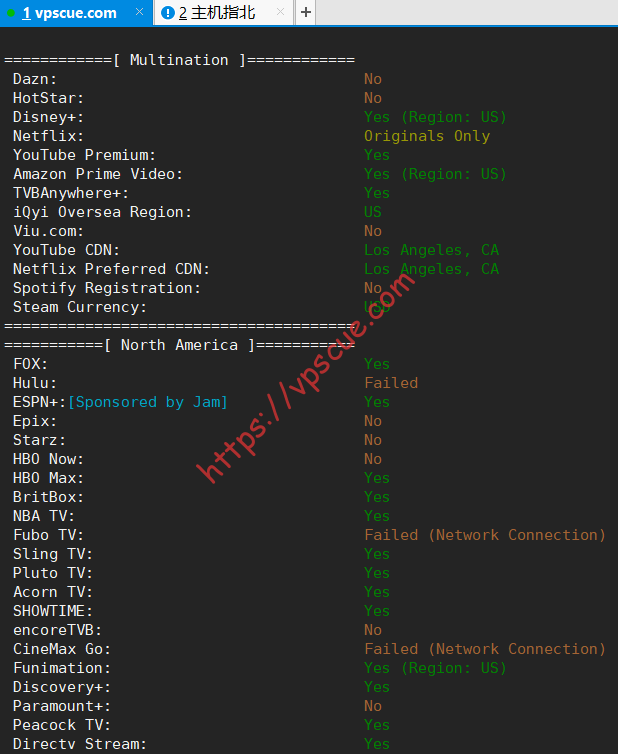
Task: Open a new session tab with plus
Action: coord(306,12)
